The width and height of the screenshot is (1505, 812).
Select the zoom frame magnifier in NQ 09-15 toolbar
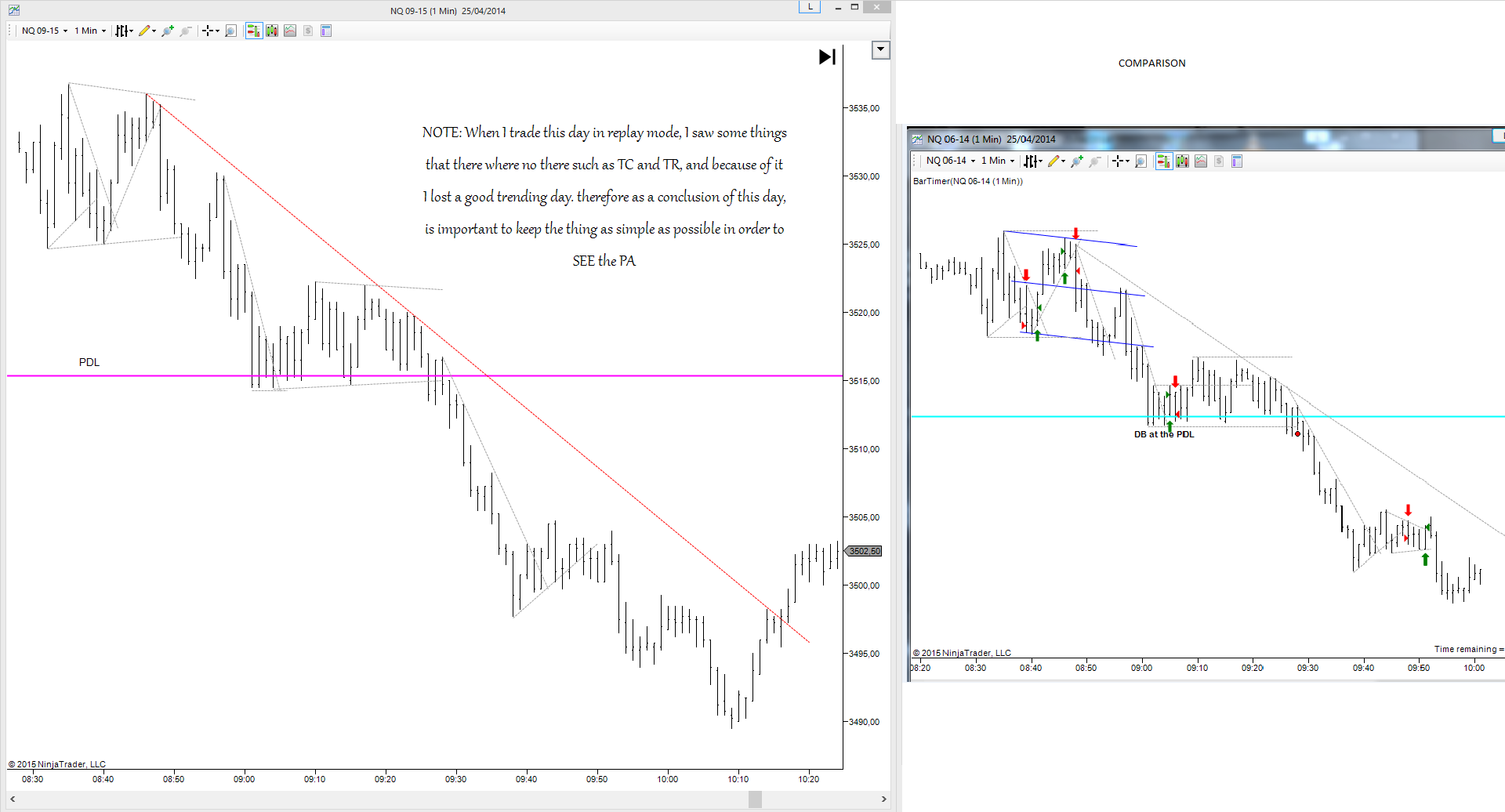click(230, 31)
